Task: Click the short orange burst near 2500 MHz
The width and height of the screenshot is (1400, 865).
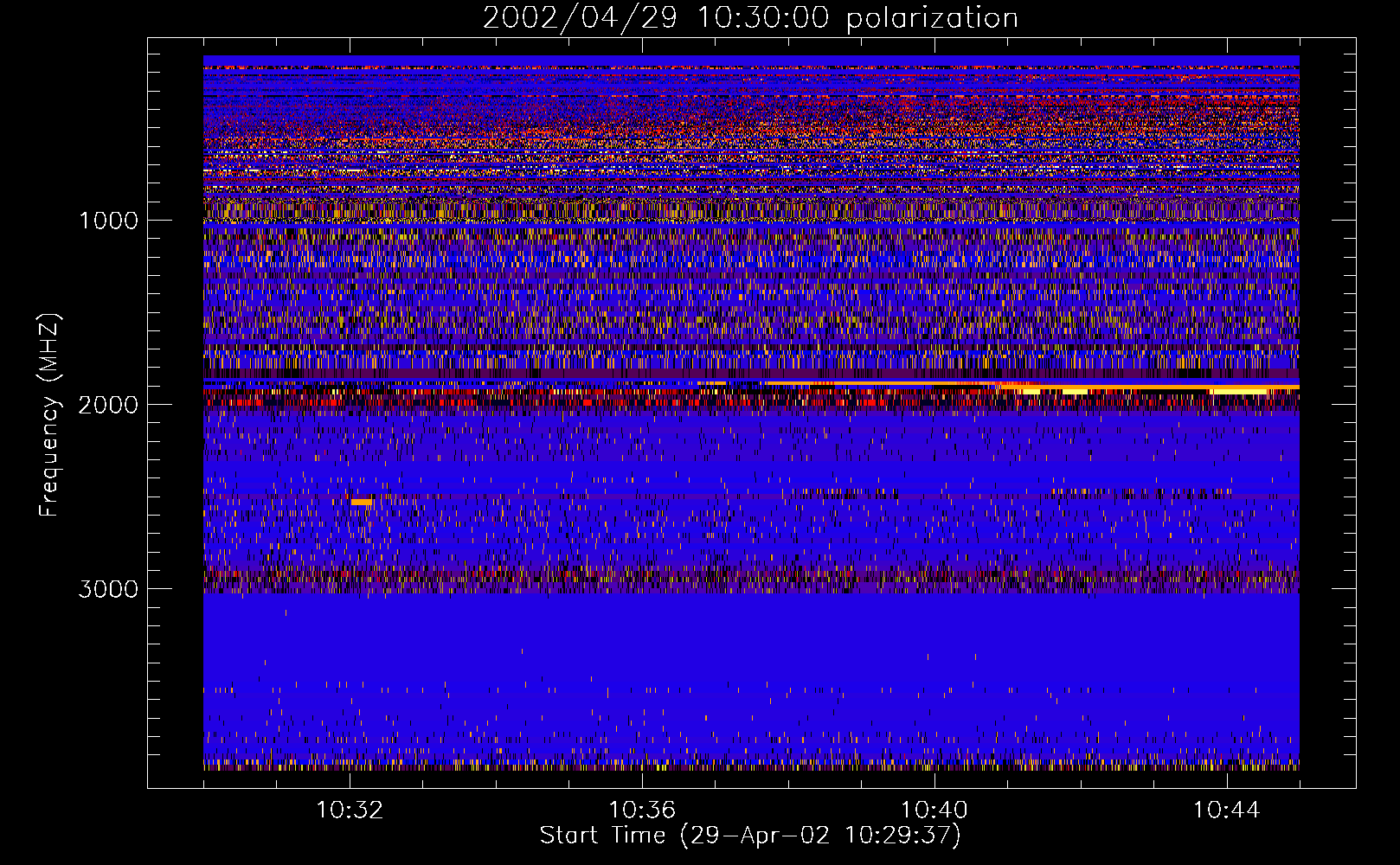Action: pyautogui.click(x=362, y=502)
